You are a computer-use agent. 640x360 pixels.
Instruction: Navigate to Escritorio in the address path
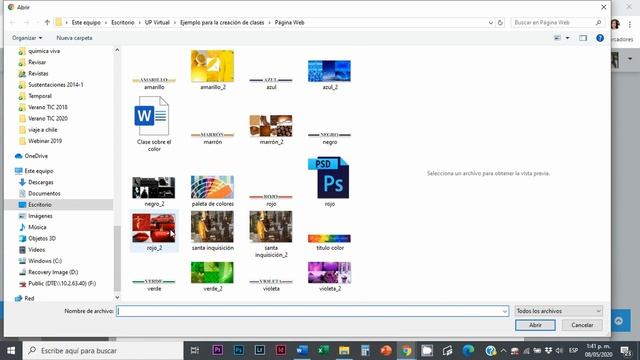122,22
